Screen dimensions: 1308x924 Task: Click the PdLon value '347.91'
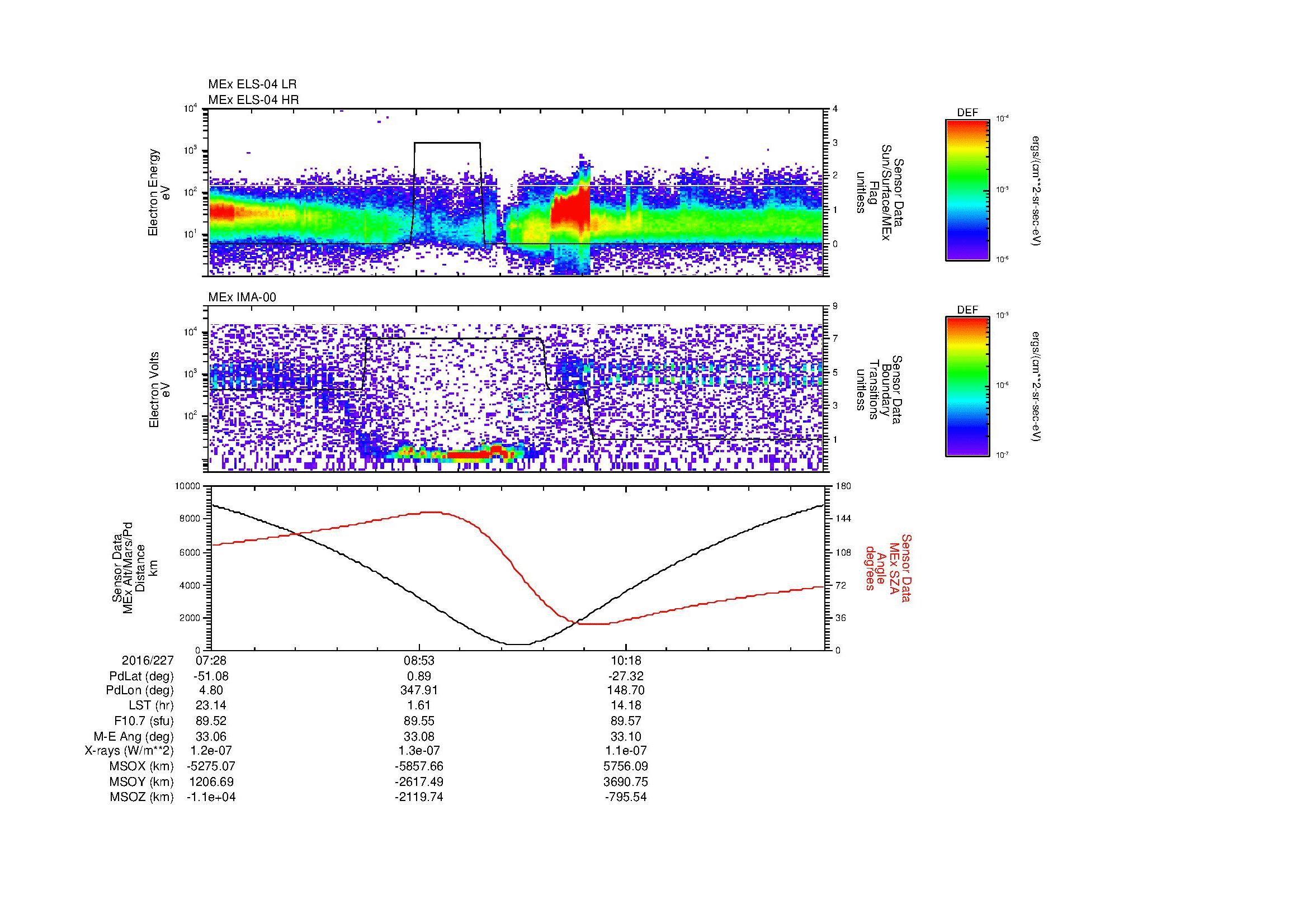click(419, 690)
